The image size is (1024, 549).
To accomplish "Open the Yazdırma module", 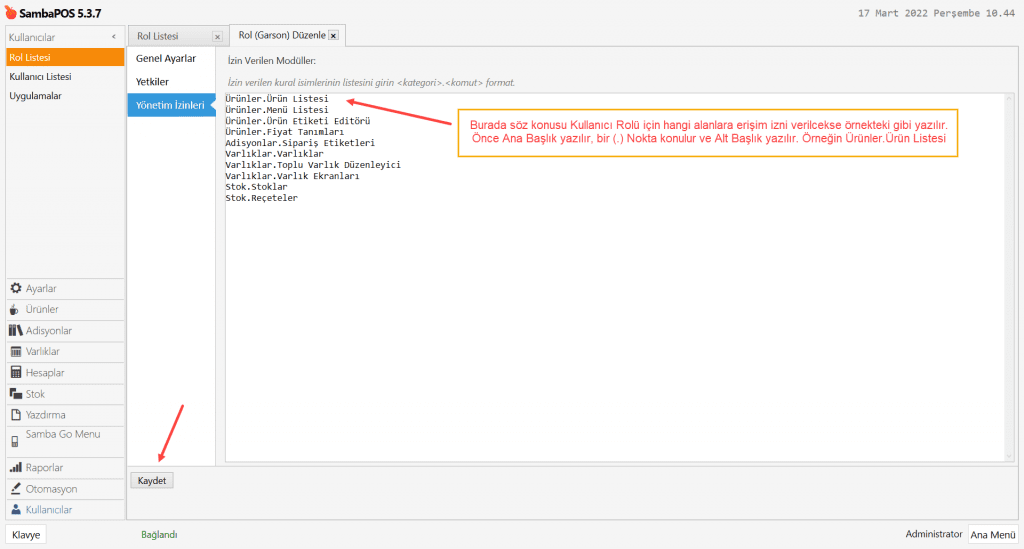I will tap(65, 415).
